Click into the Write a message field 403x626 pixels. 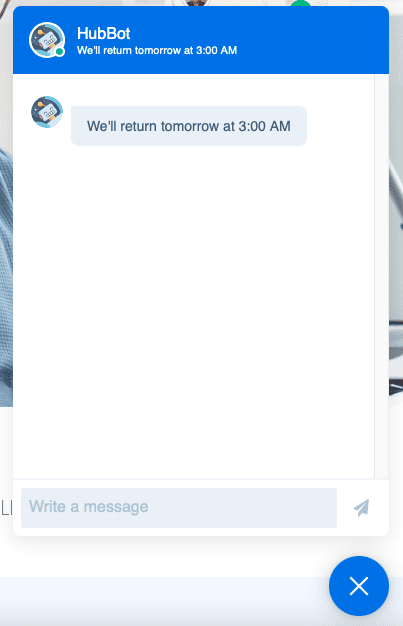(x=179, y=507)
